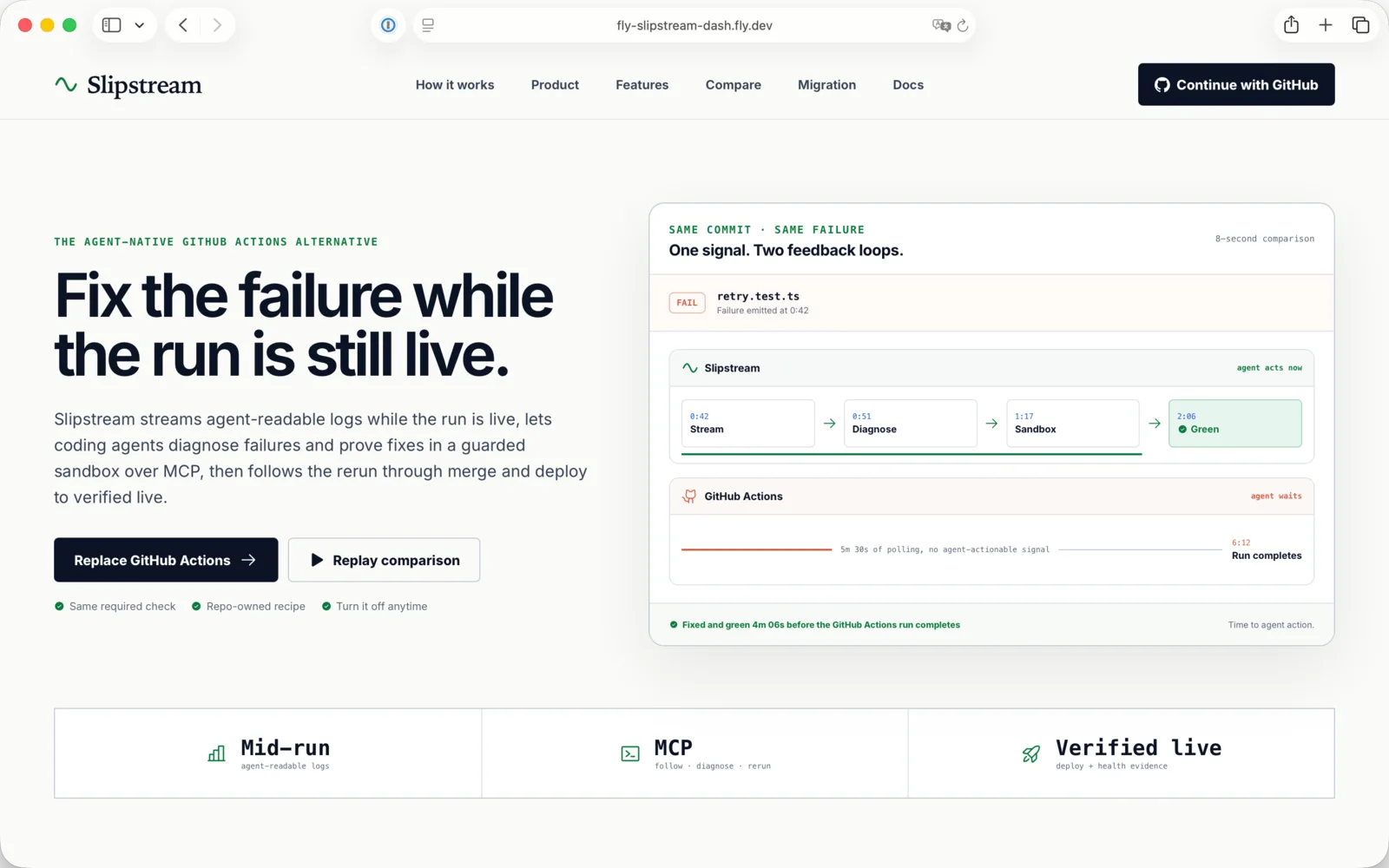Click the arrow between Diagnose and Sandbox
Viewport: 1389px width, 868px height.
991,424
